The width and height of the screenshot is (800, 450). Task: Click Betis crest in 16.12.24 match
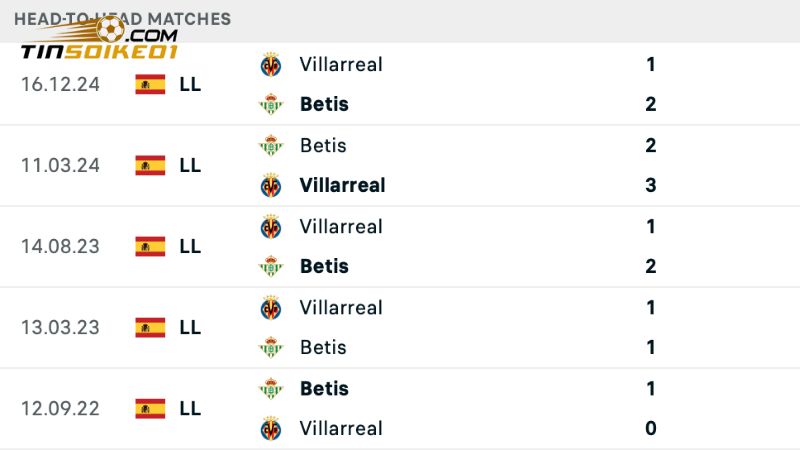pyautogui.click(x=270, y=104)
